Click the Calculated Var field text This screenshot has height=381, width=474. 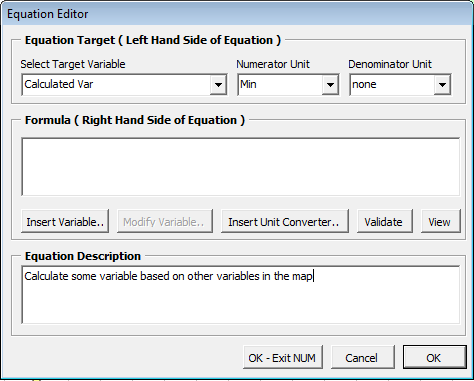(59, 84)
